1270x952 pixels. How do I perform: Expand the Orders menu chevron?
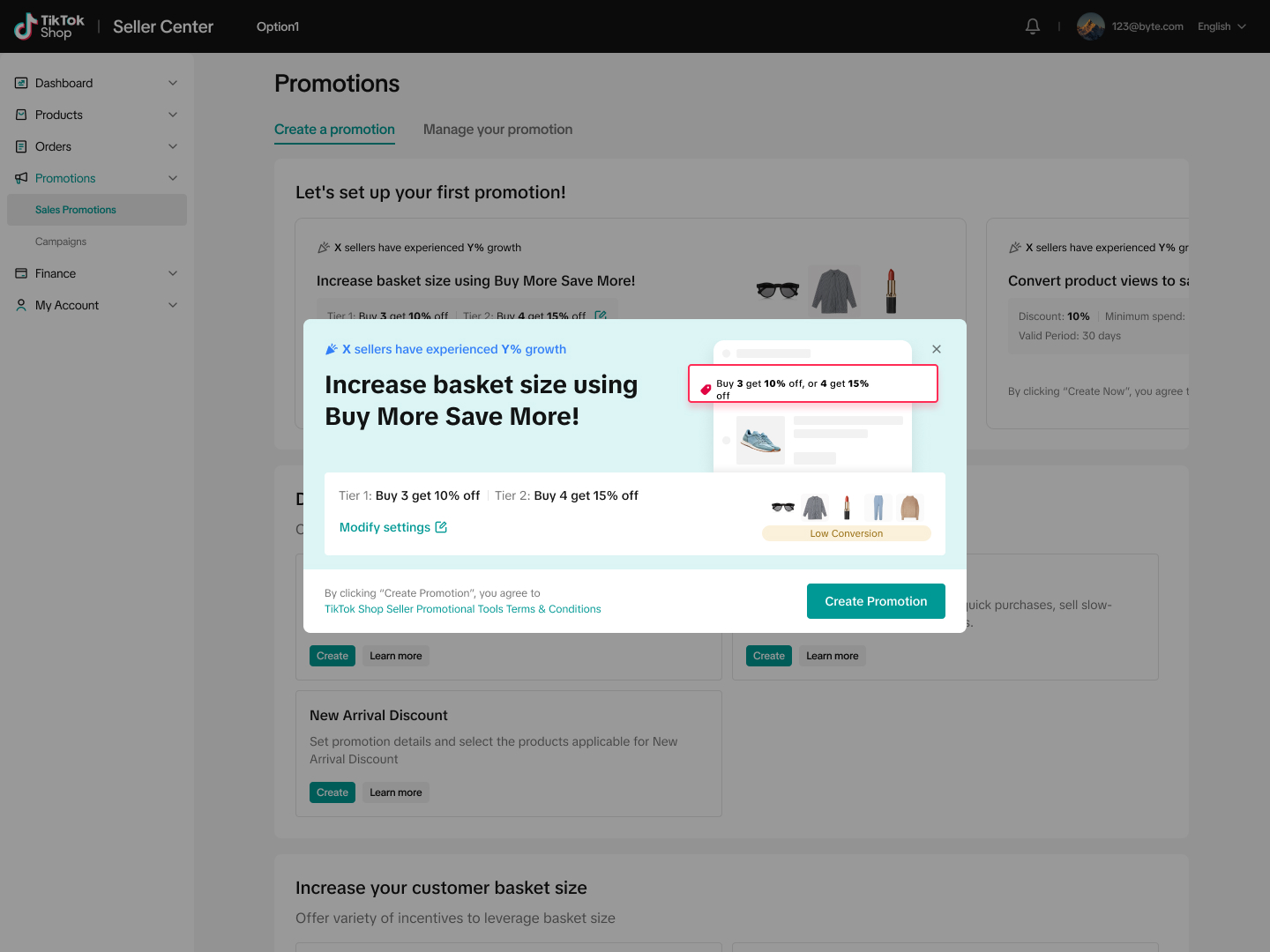pos(173,146)
